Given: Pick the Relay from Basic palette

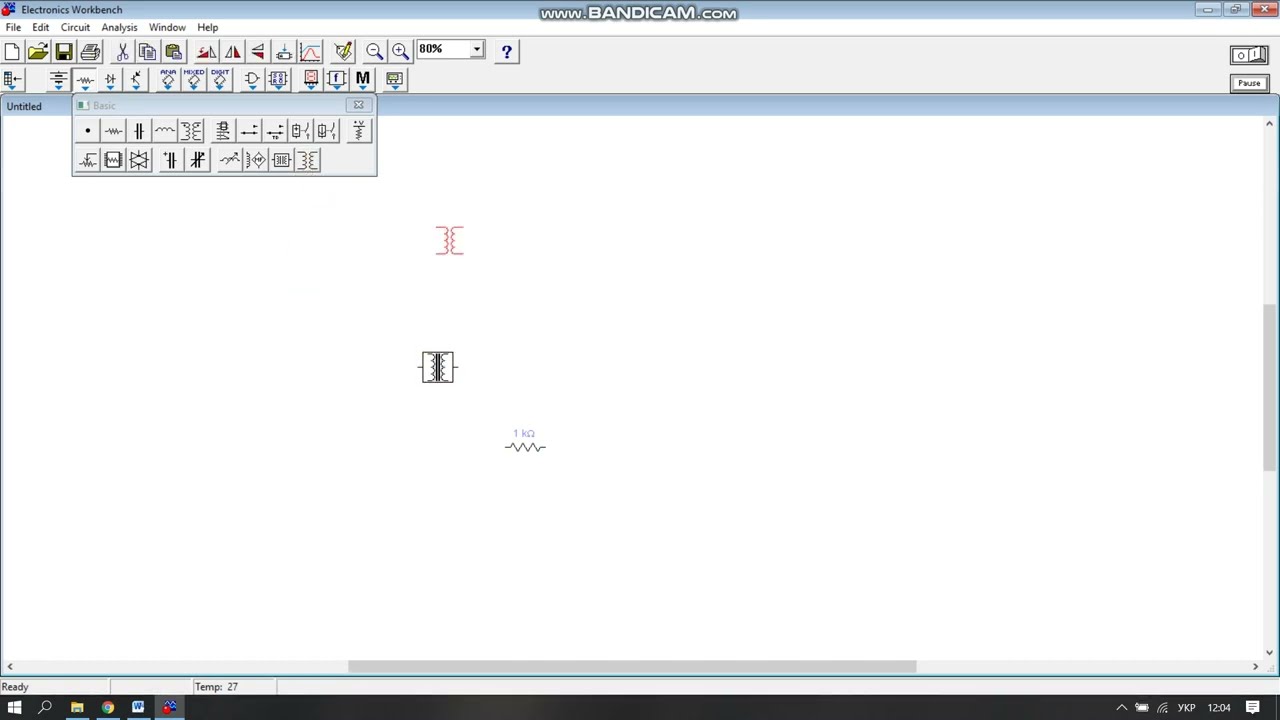Looking at the screenshot, I should [223, 131].
